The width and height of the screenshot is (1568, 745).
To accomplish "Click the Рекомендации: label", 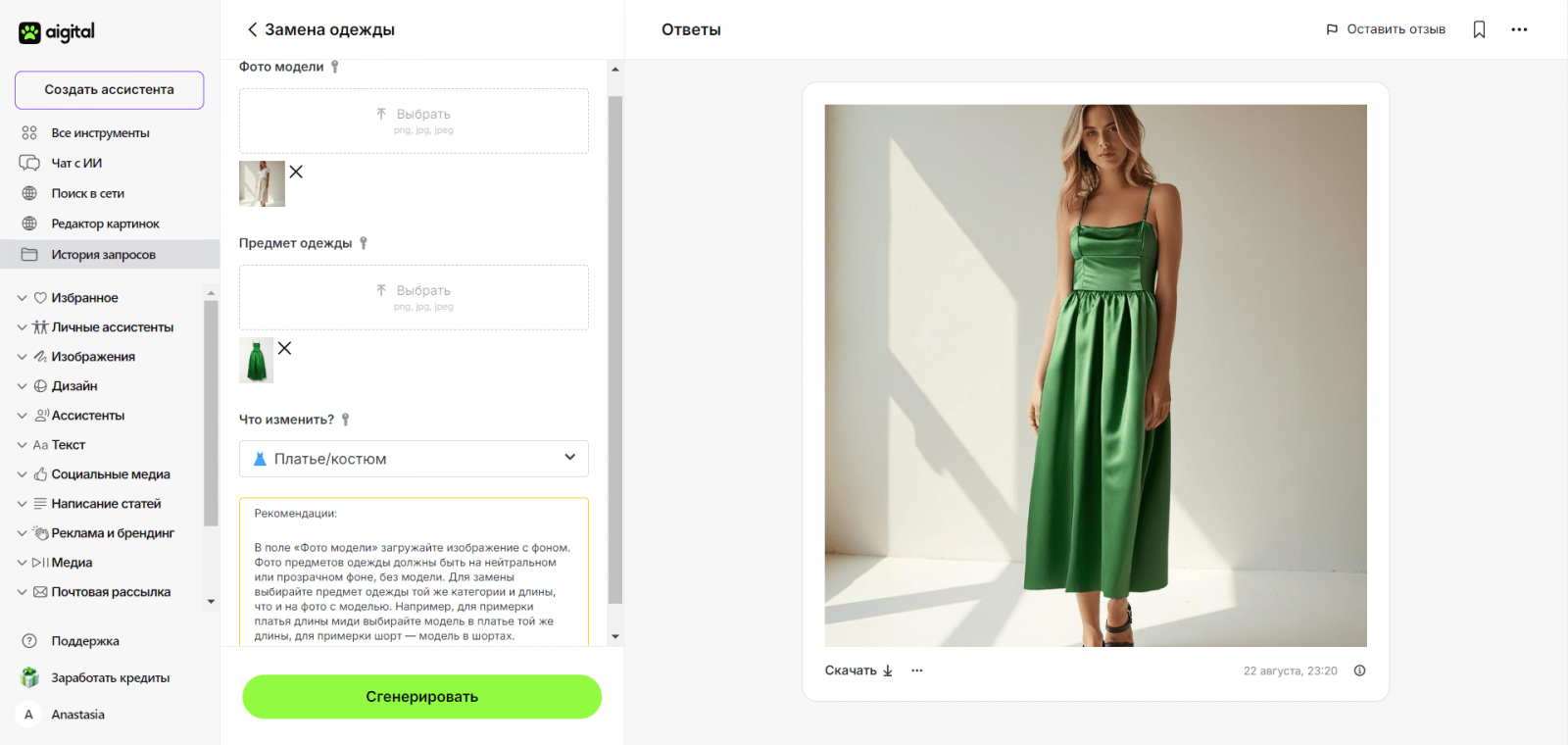I will [x=295, y=514].
